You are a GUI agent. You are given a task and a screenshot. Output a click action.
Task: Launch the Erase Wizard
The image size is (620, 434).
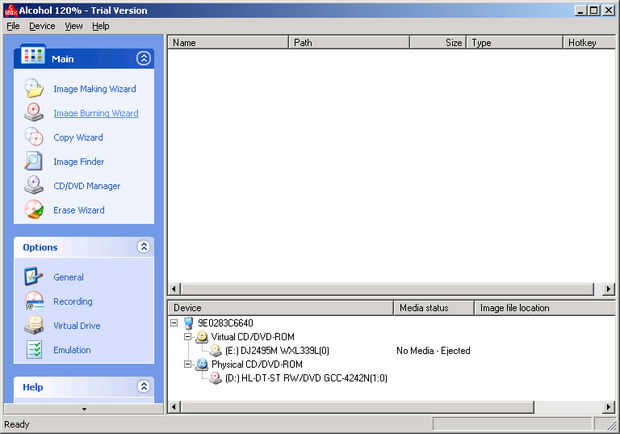tap(79, 210)
